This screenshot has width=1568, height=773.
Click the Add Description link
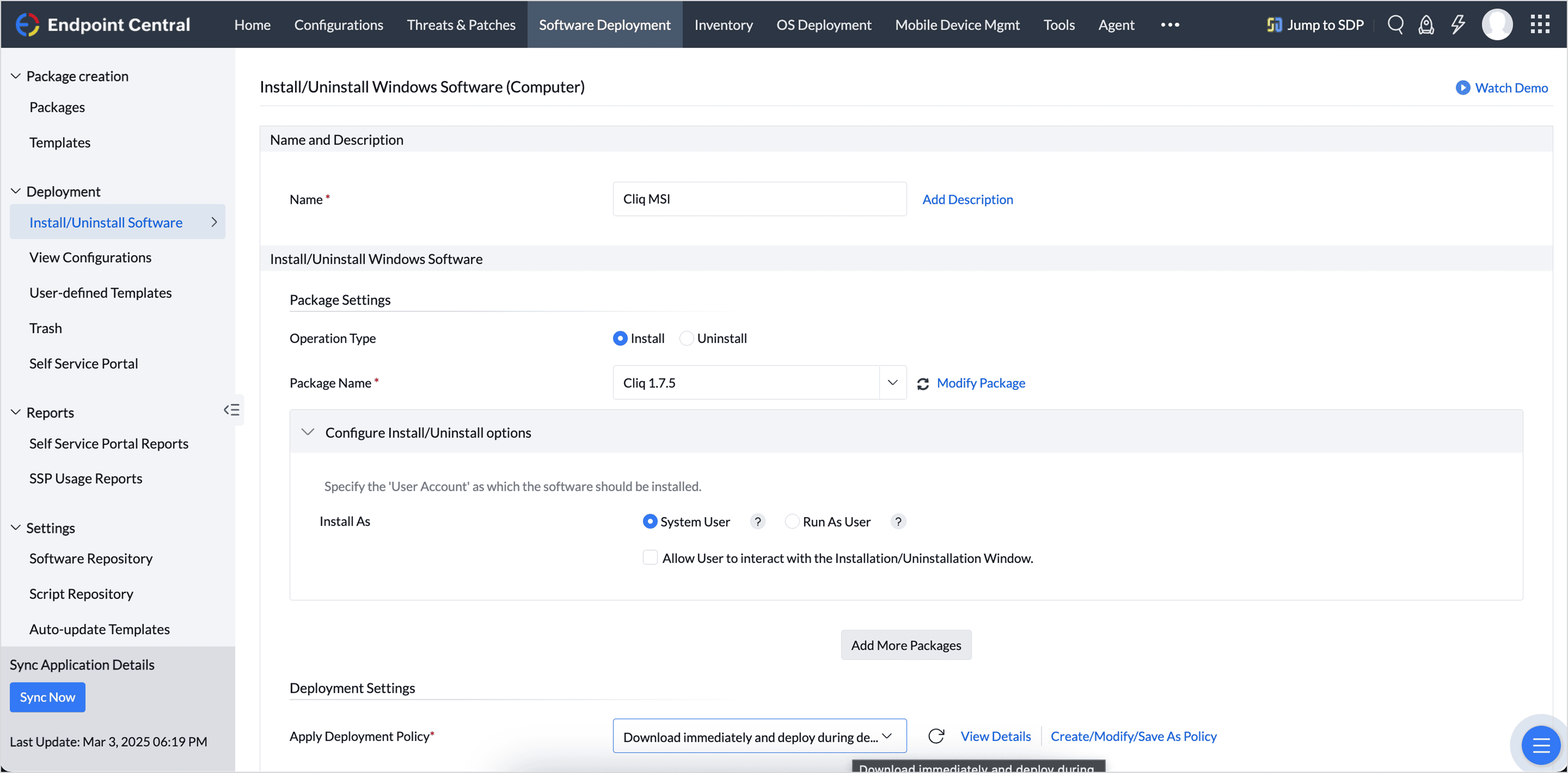click(x=967, y=200)
